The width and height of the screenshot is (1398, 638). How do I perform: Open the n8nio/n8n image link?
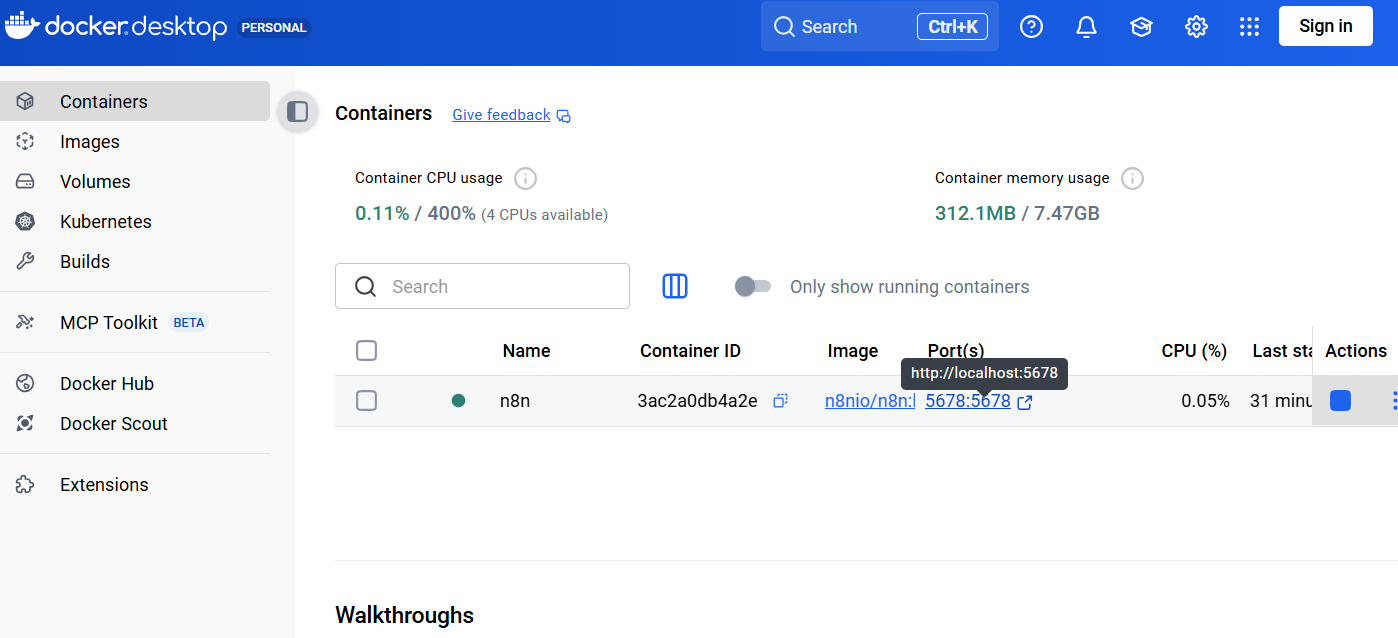pos(869,401)
